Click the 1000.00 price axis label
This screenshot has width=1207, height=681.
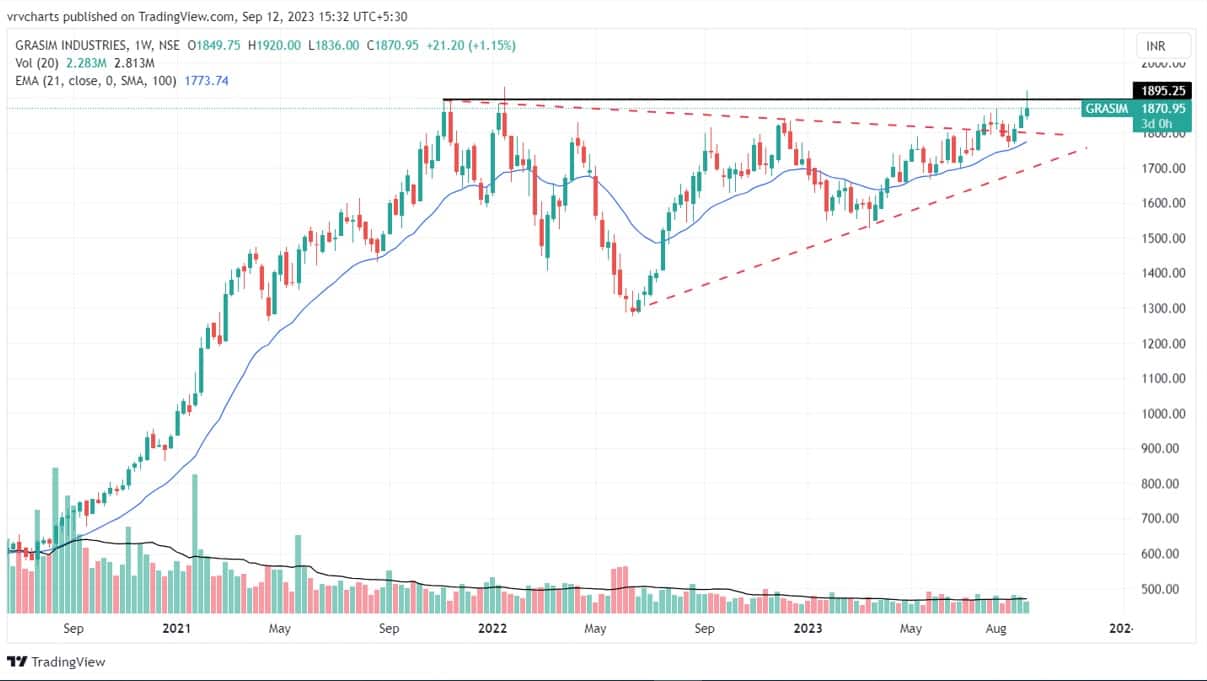pos(1164,414)
